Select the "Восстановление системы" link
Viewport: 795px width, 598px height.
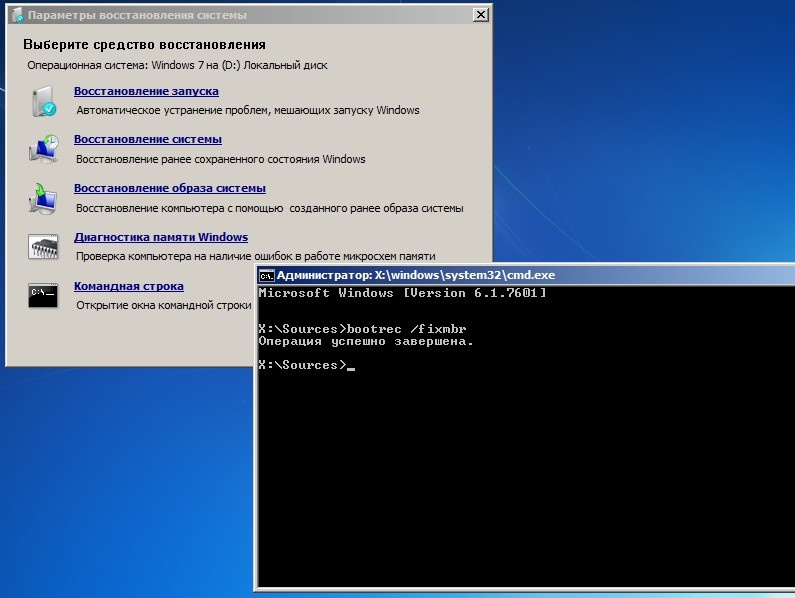click(148, 139)
